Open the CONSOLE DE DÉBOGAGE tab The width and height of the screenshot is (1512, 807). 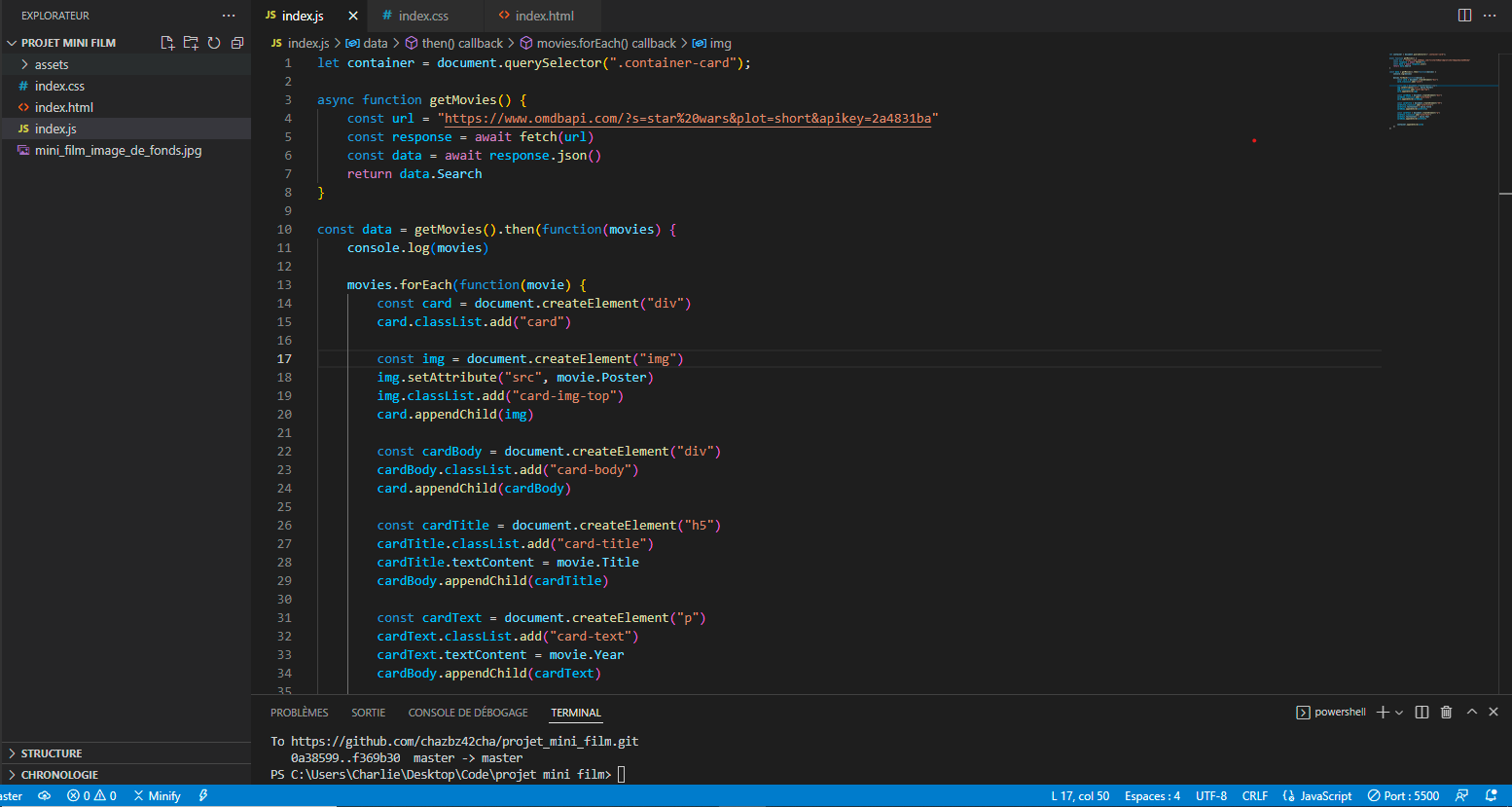(468, 713)
